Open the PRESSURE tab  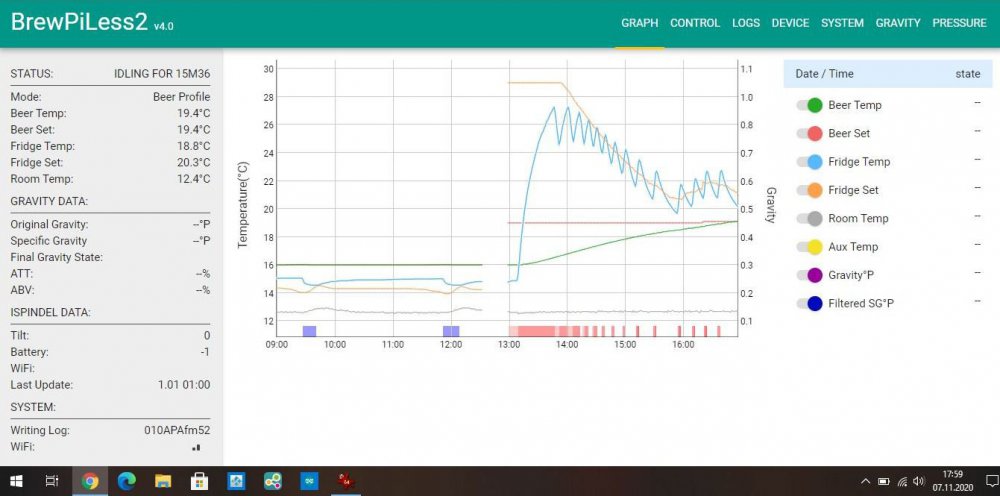coord(959,23)
